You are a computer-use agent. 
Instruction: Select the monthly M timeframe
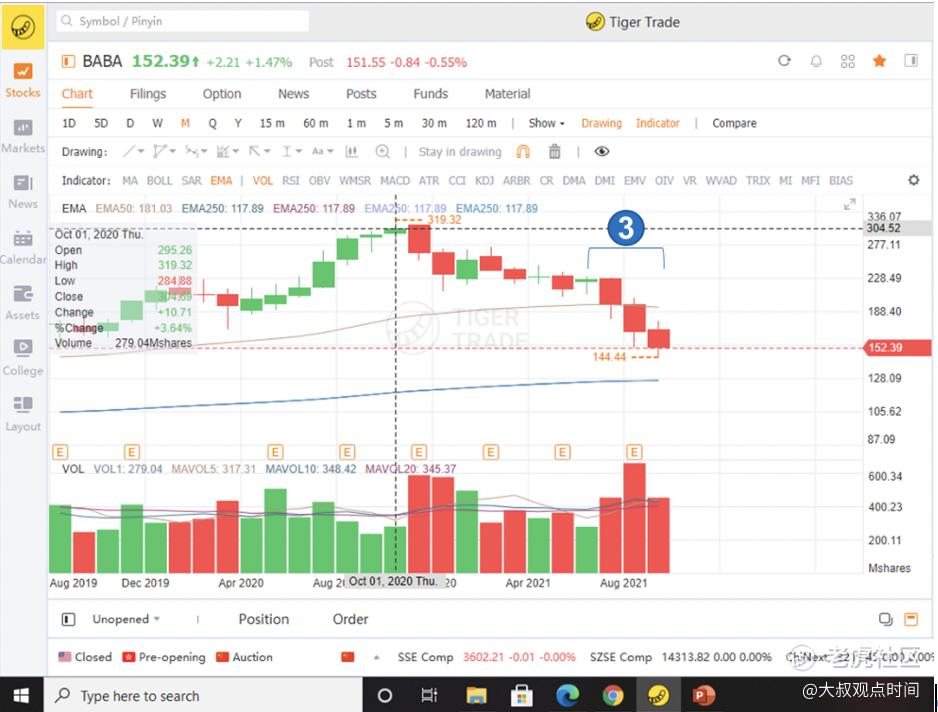(185, 123)
